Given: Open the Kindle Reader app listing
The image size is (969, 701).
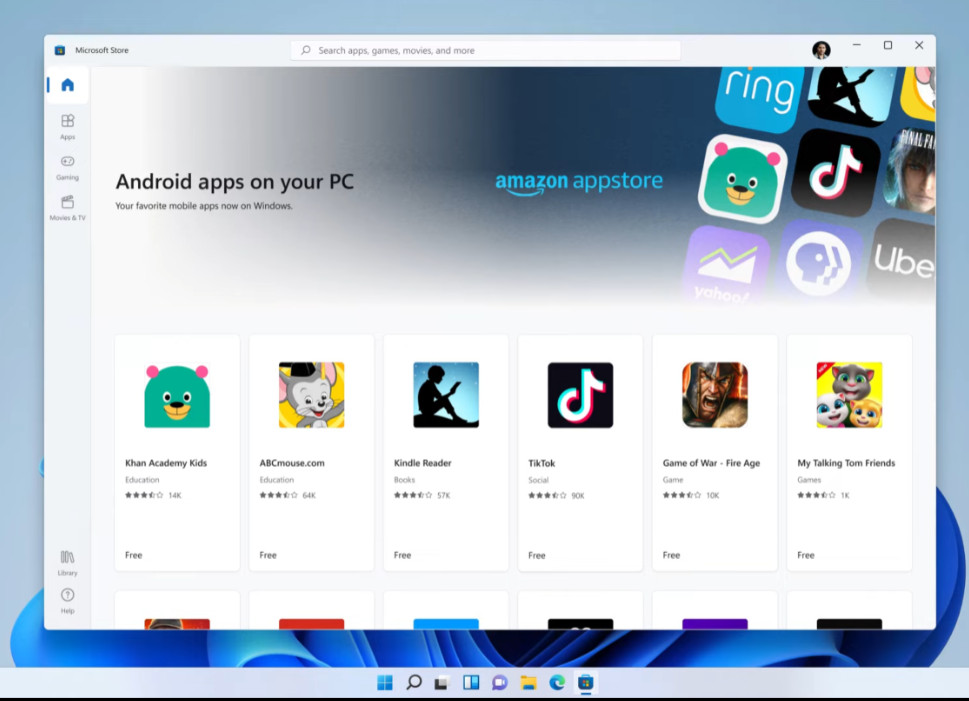Looking at the screenshot, I should pyautogui.click(x=446, y=452).
